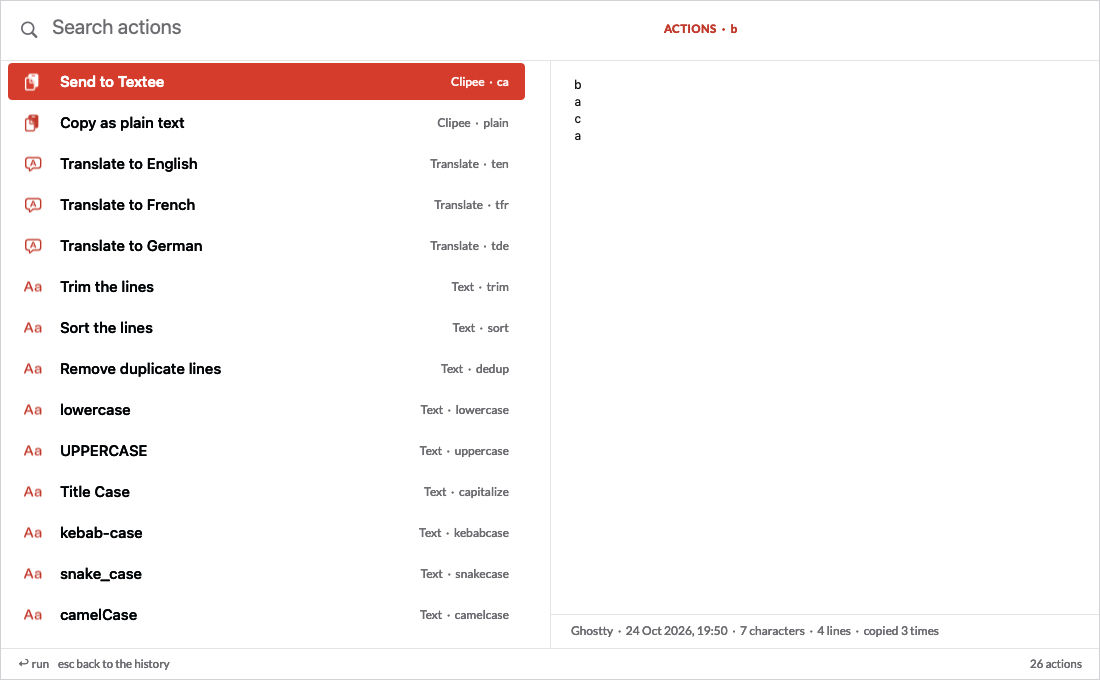This screenshot has width=1100, height=680.
Task: Click the 'Text · capitalize' shortcut label
Action: click(x=467, y=492)
